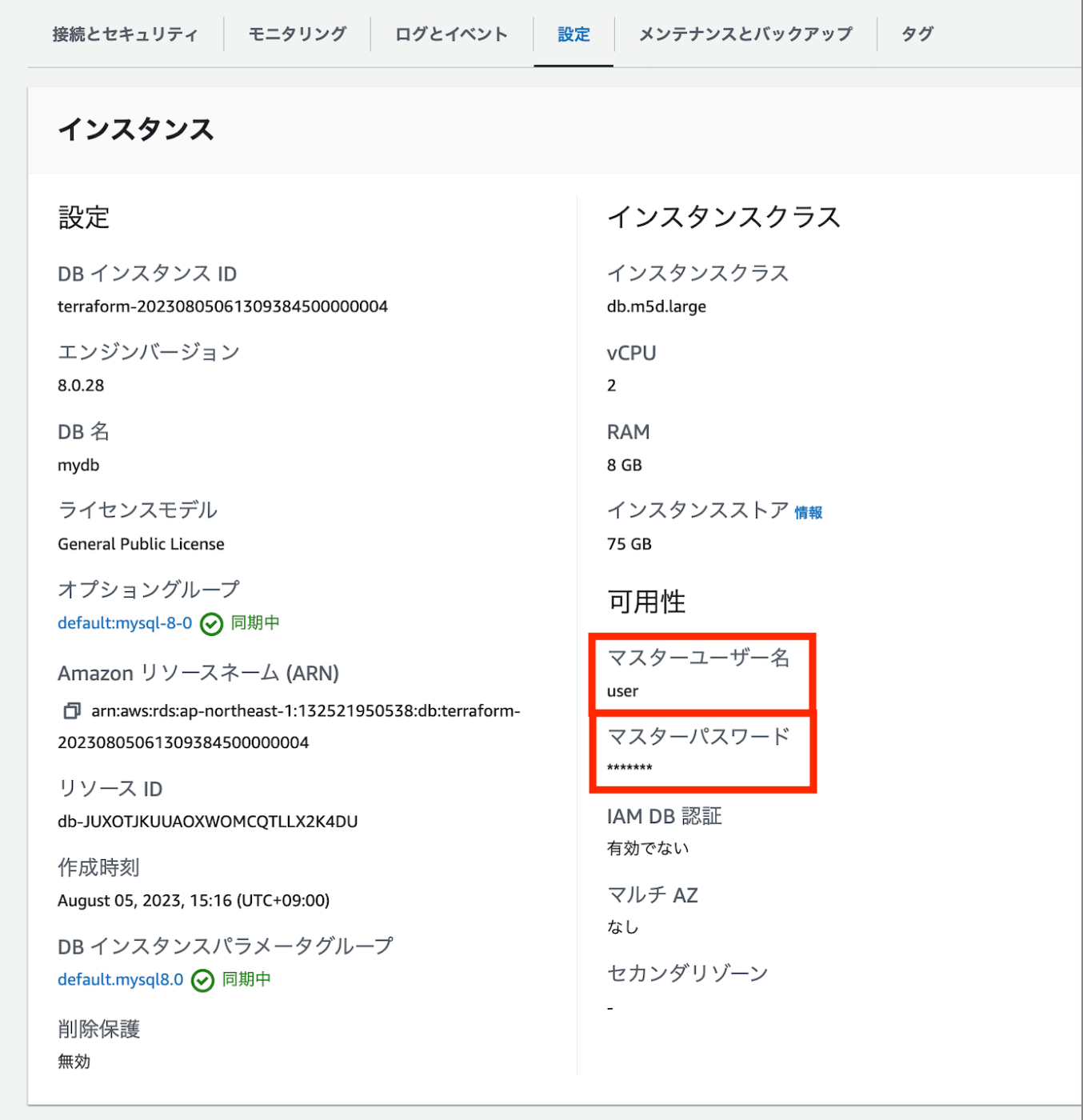Click the 同期中 status next to default.mysql8.0
This screenshot has height=1120, width=1083.
pyautogui.click(x=246, y=979)
